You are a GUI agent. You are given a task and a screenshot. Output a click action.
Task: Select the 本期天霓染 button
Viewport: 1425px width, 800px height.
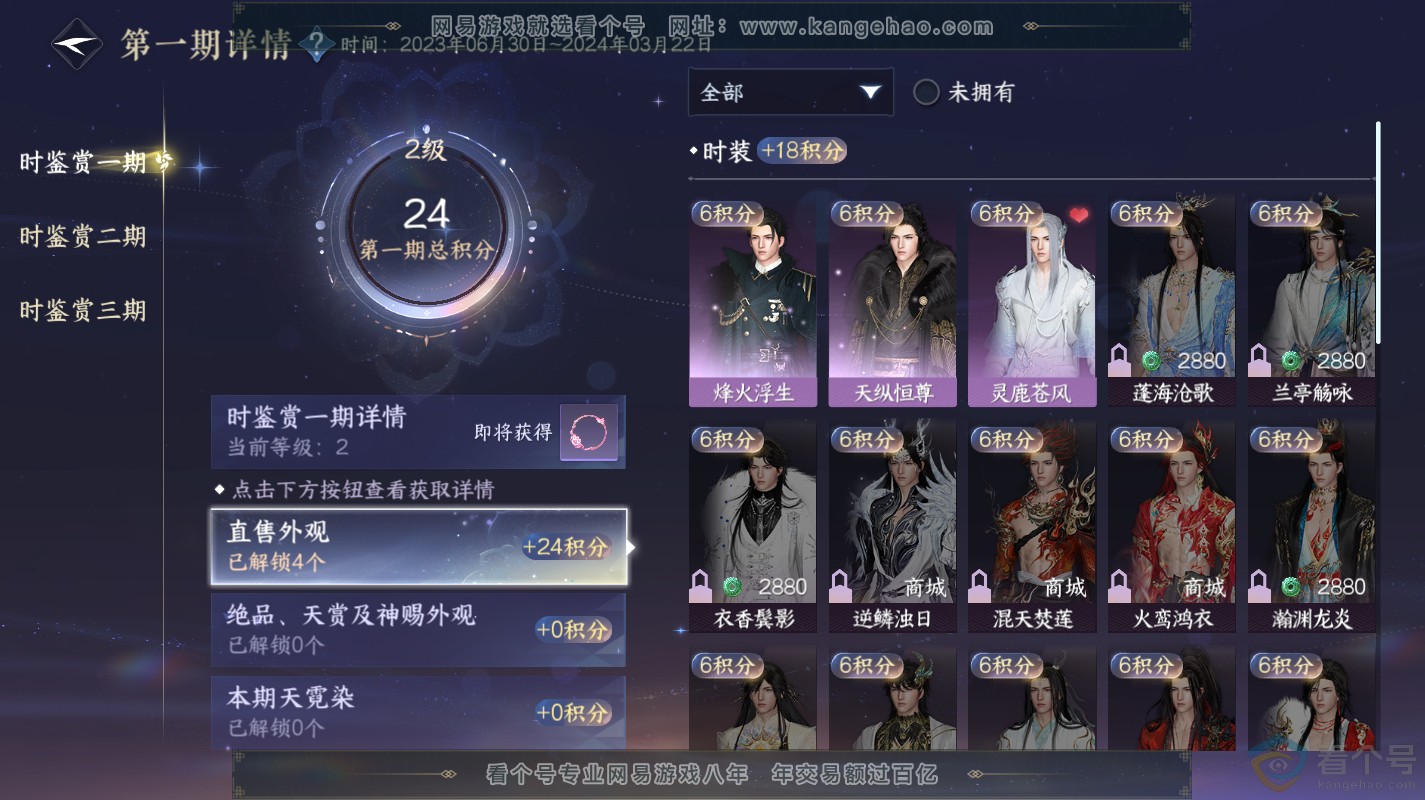click(418, 712)
